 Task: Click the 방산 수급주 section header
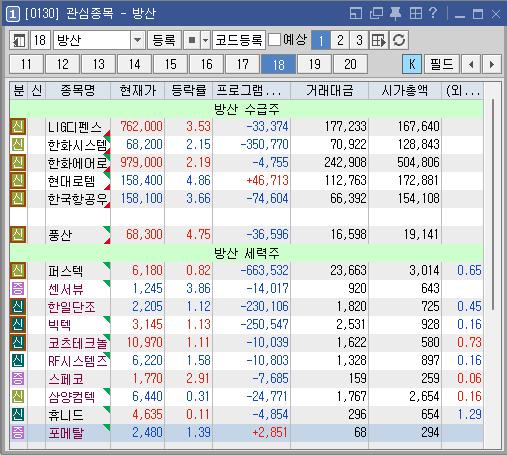pos(246,109)
